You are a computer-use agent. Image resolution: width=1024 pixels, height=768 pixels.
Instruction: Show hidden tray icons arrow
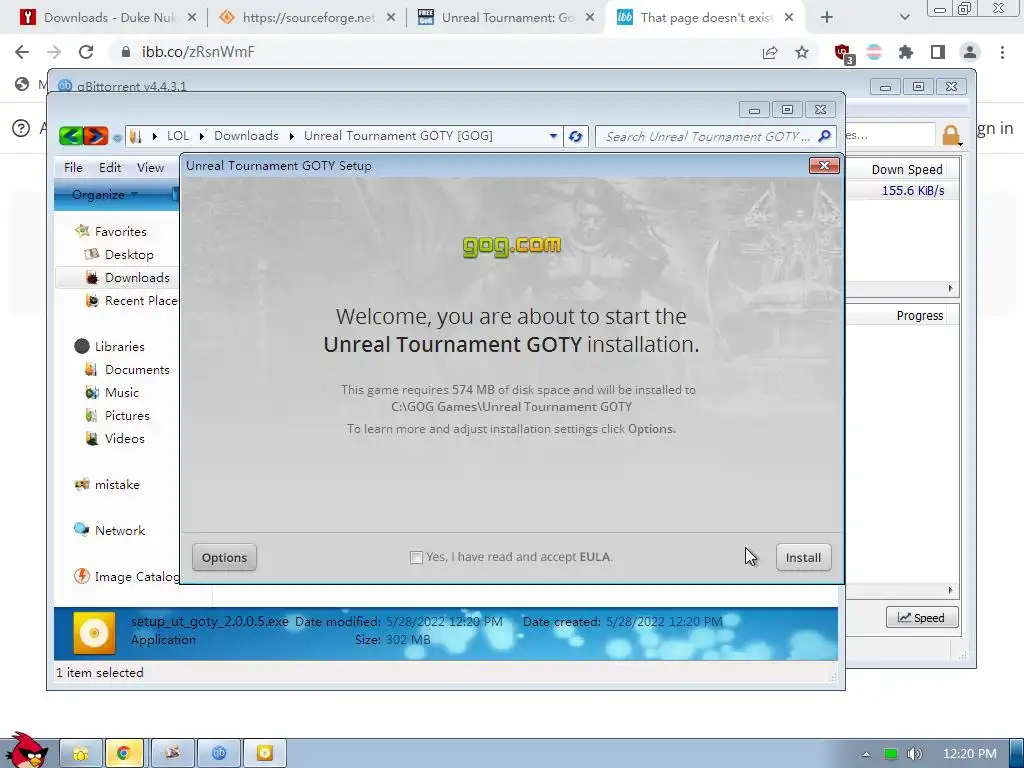point(866,754)
